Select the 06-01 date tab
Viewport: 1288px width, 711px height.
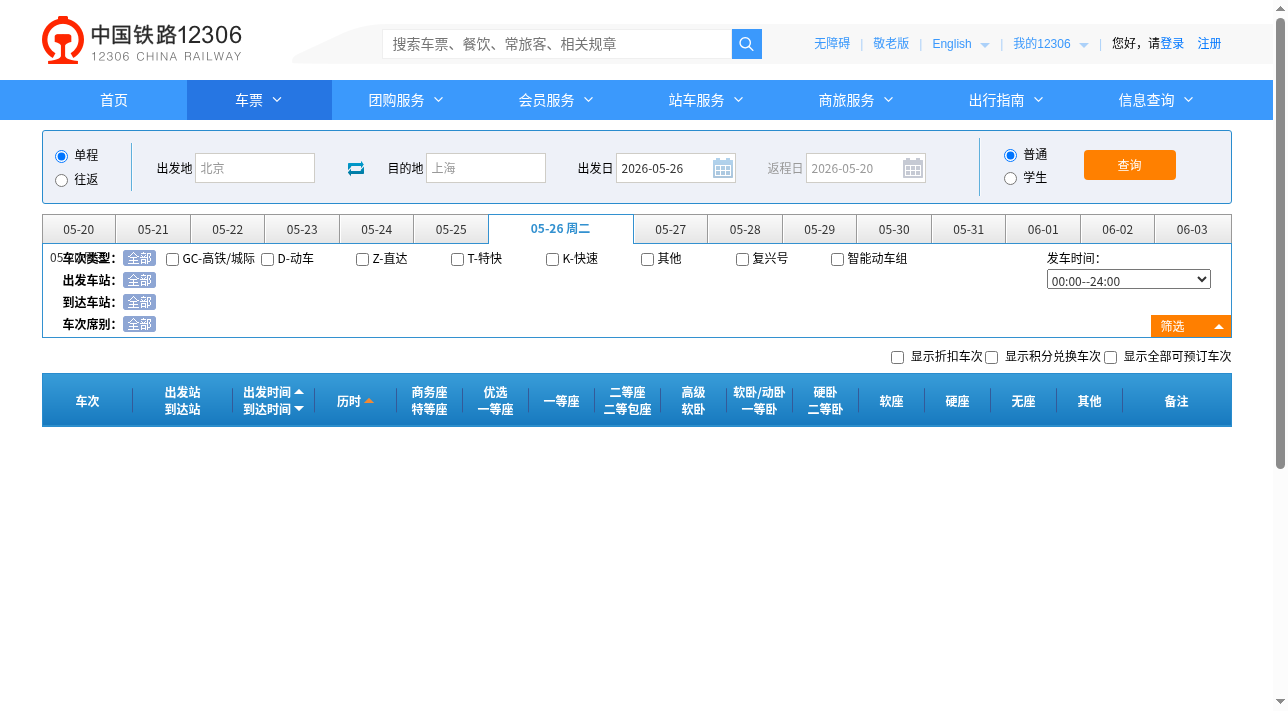[1043, 229]
